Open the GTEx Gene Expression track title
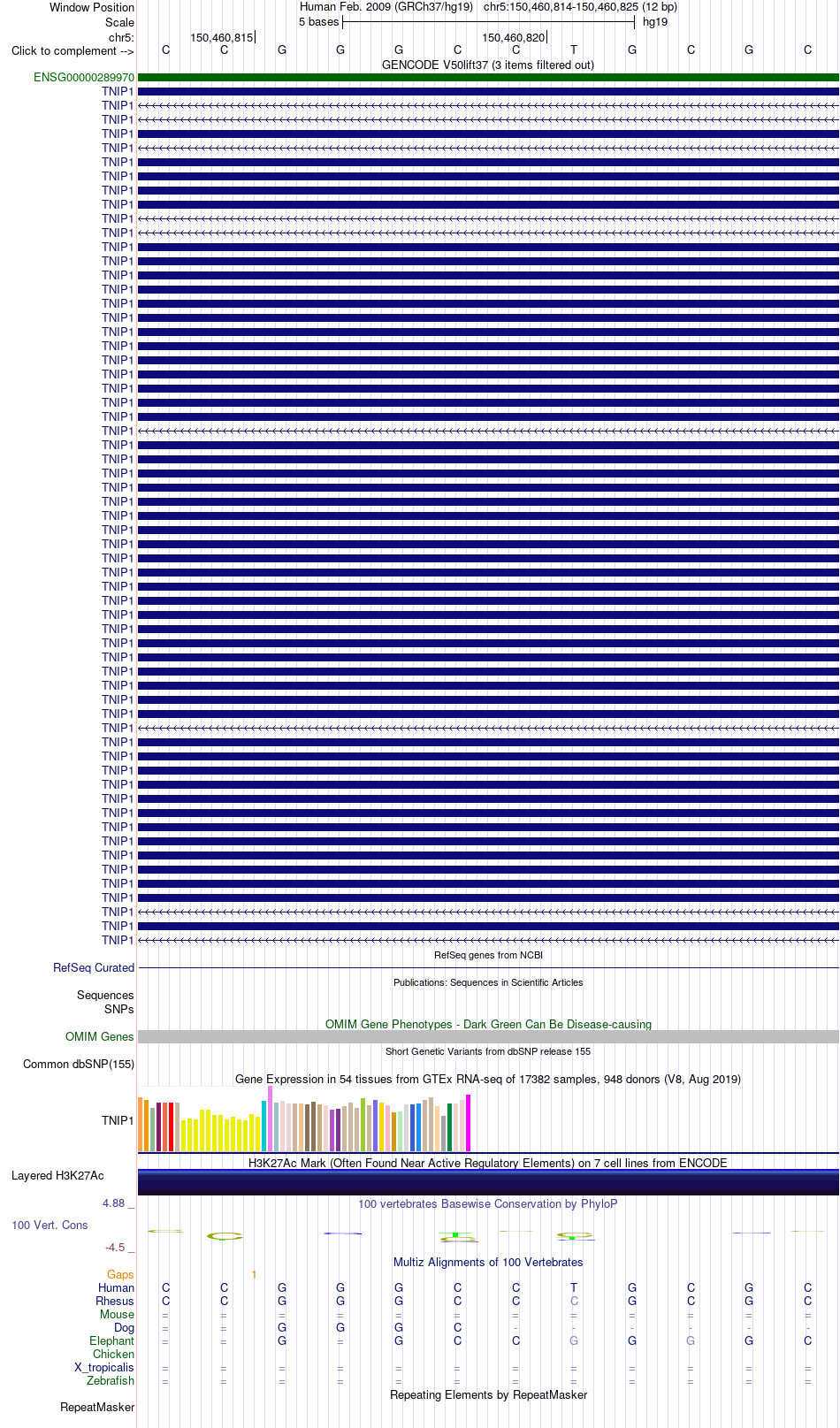The width and height of the screenshot is (840, 1428). point(488,1079)
